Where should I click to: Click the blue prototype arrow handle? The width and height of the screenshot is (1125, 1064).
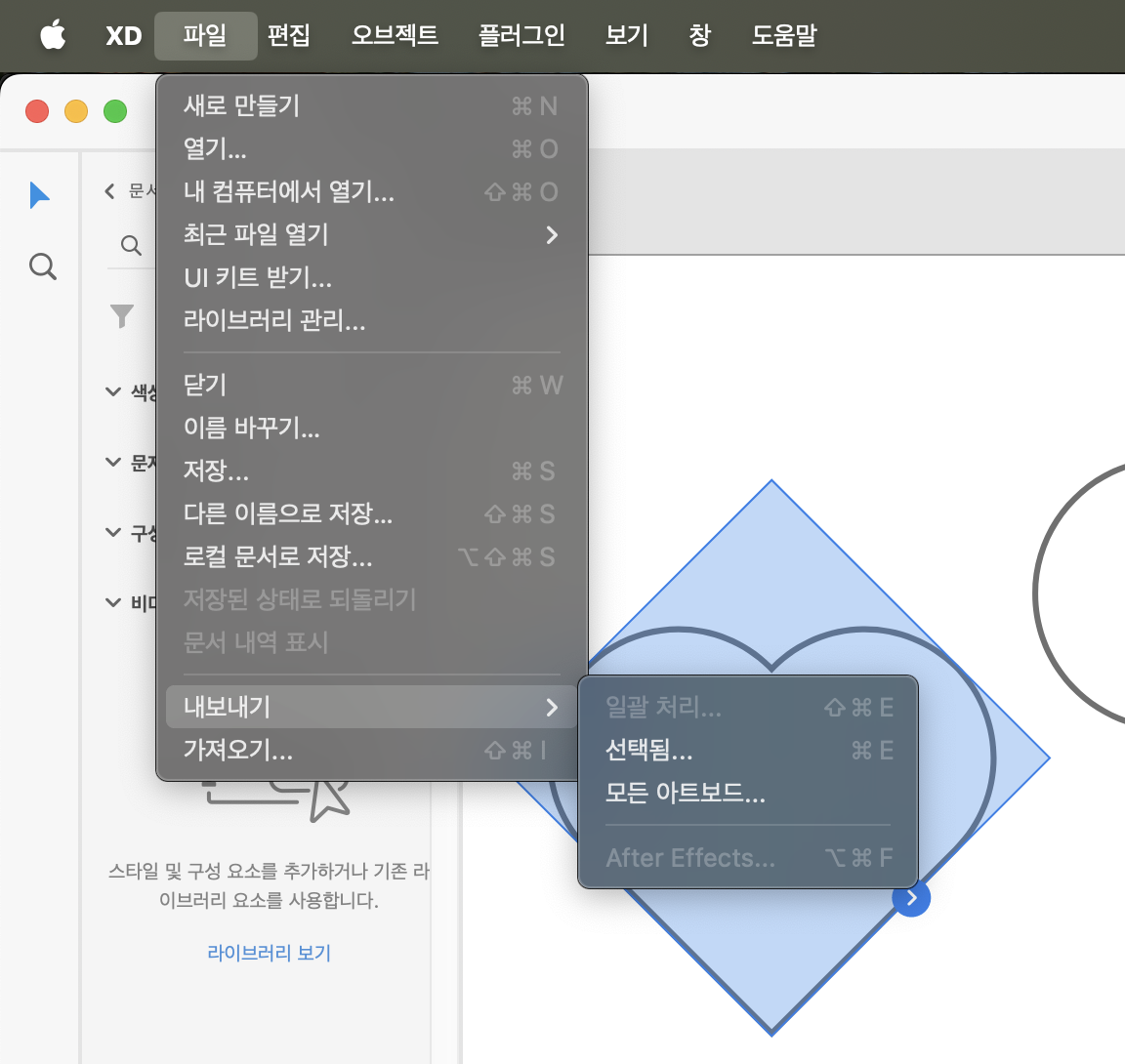911,898
